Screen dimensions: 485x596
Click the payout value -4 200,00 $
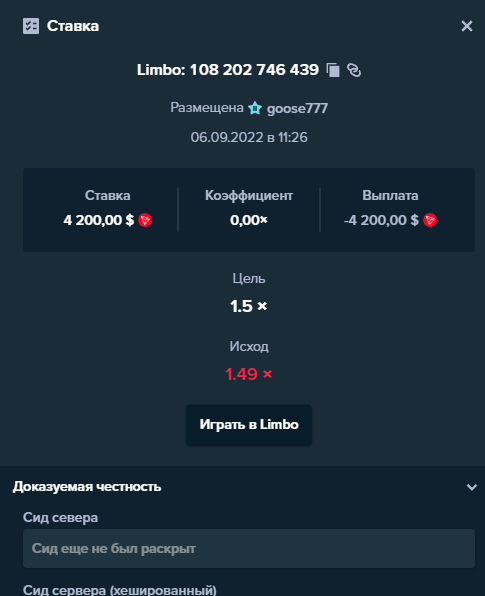(381, 220)
